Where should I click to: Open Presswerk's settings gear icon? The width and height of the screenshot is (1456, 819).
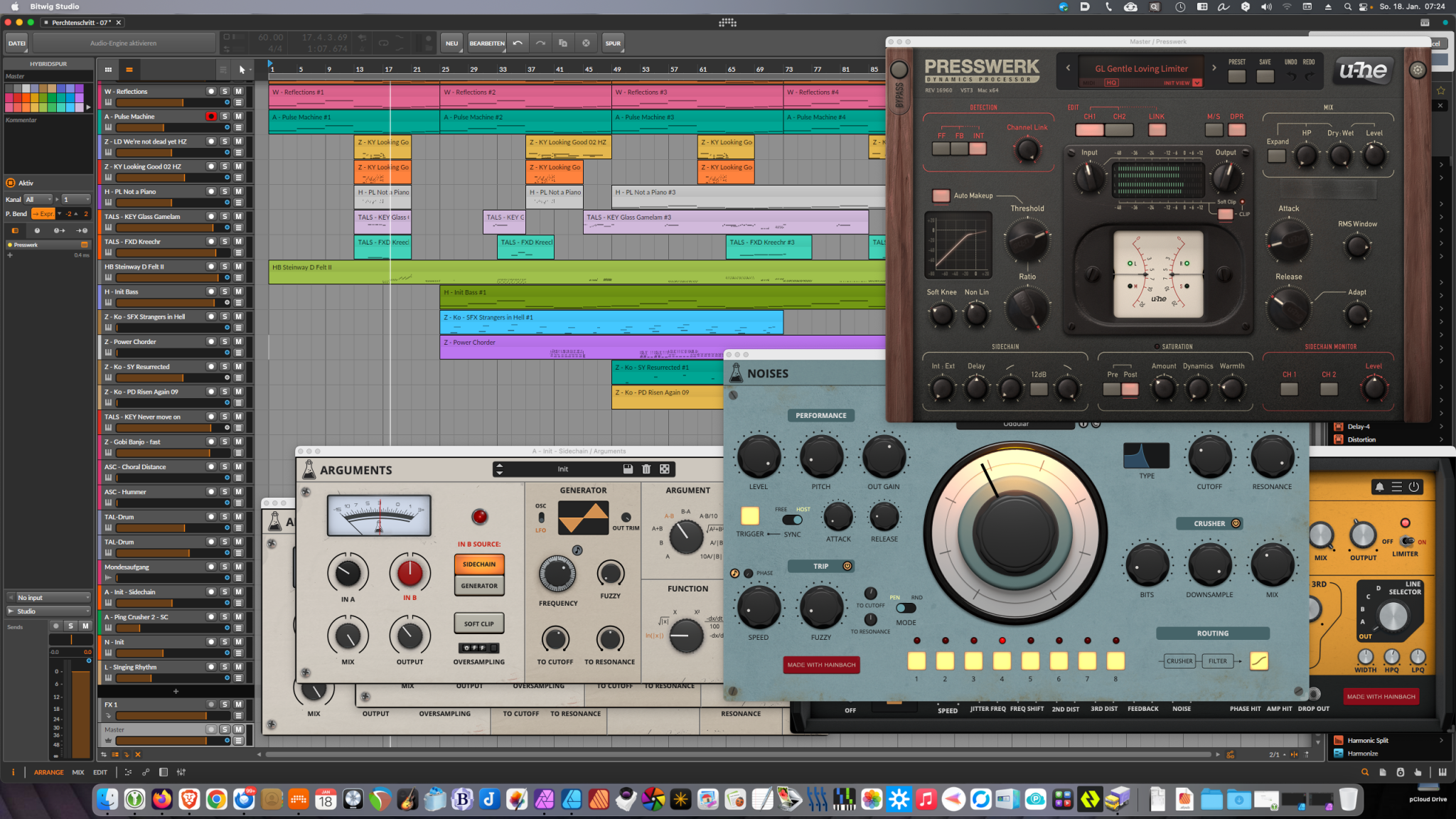pyautogui.click(x=1418, y=70)
